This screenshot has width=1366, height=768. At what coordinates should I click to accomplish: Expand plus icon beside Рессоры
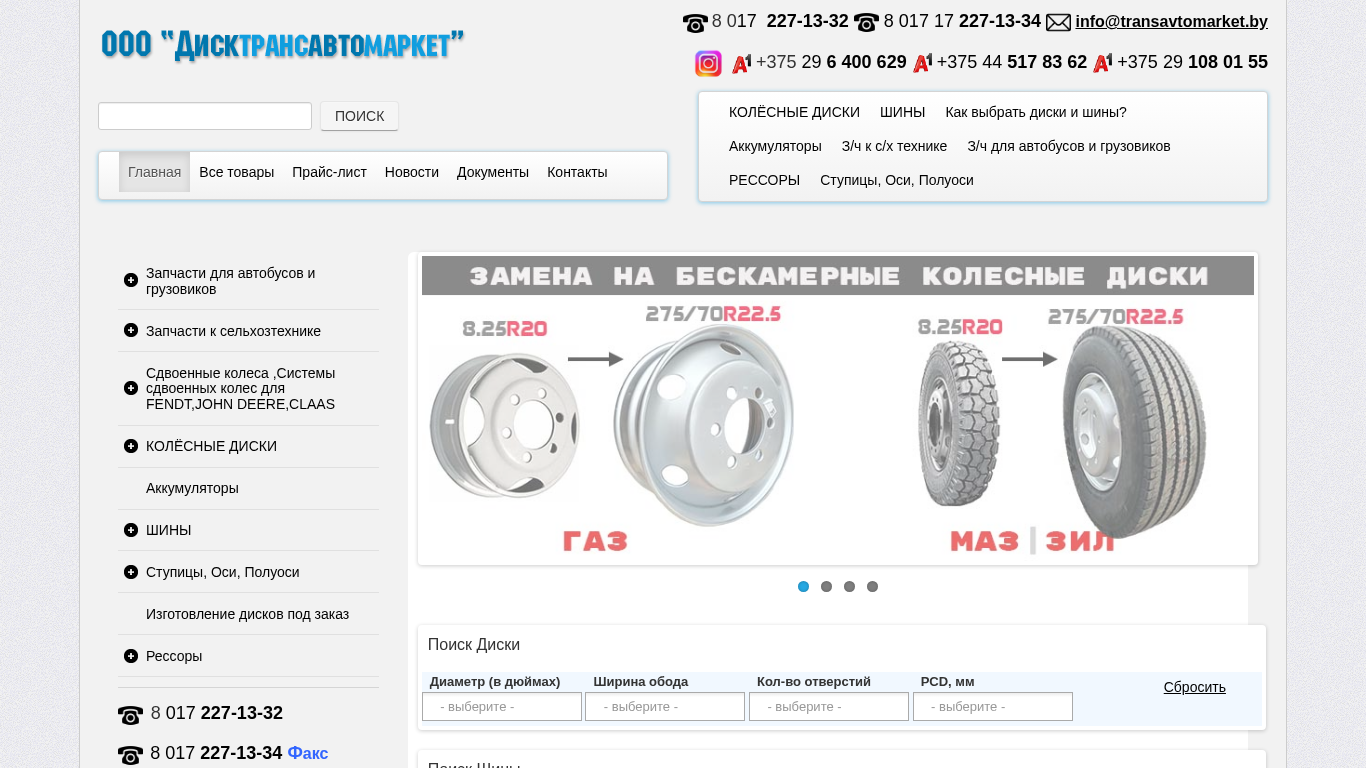pos(131,656)
